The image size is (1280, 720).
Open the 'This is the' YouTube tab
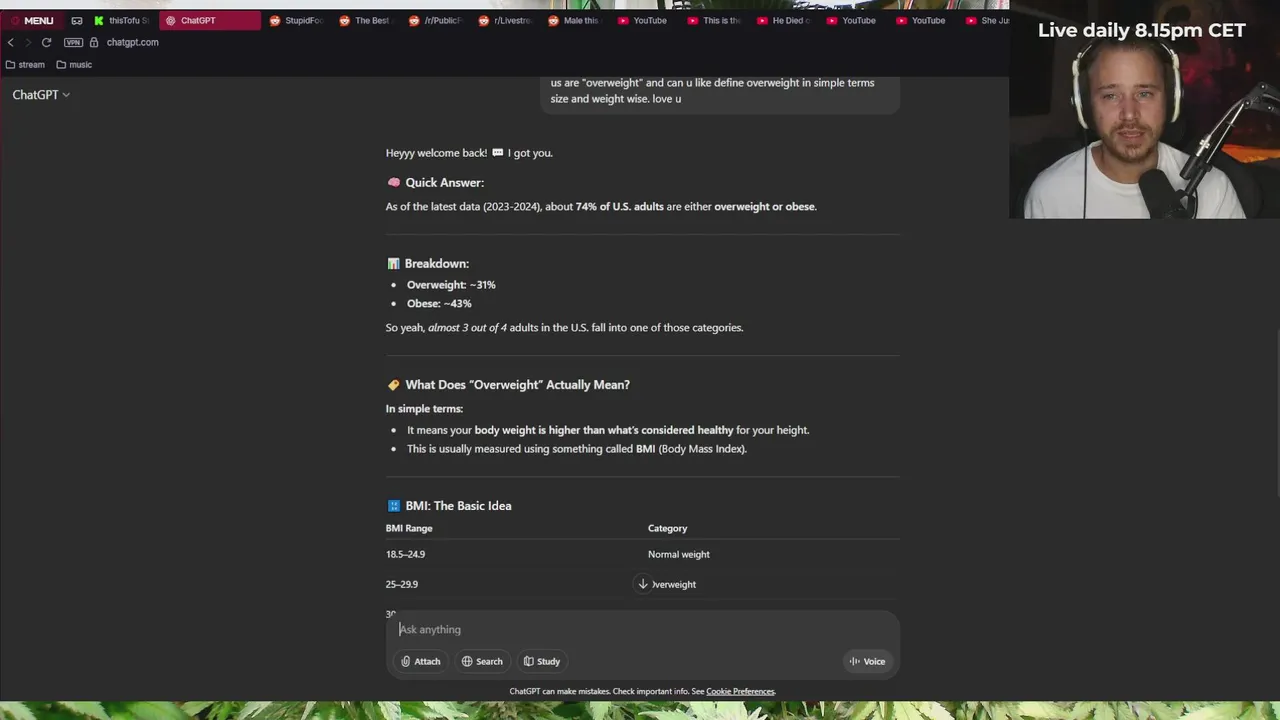(714, 20)
